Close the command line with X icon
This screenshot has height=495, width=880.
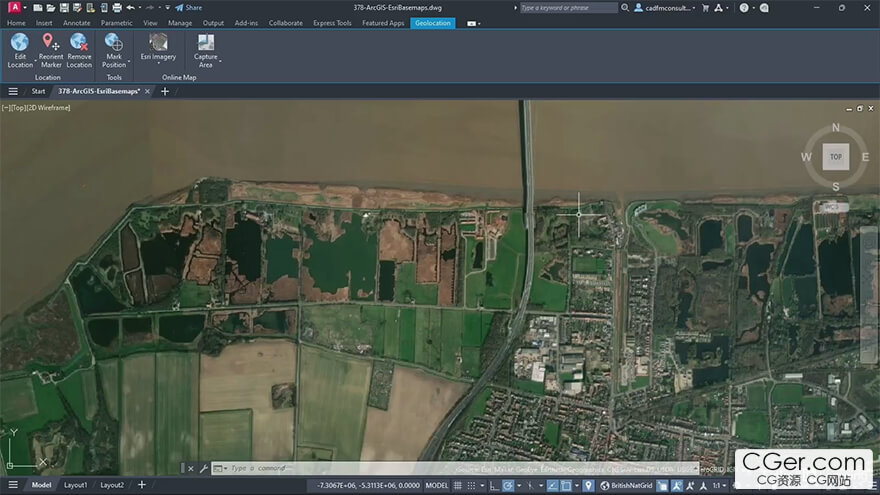[x=191, y=468]
